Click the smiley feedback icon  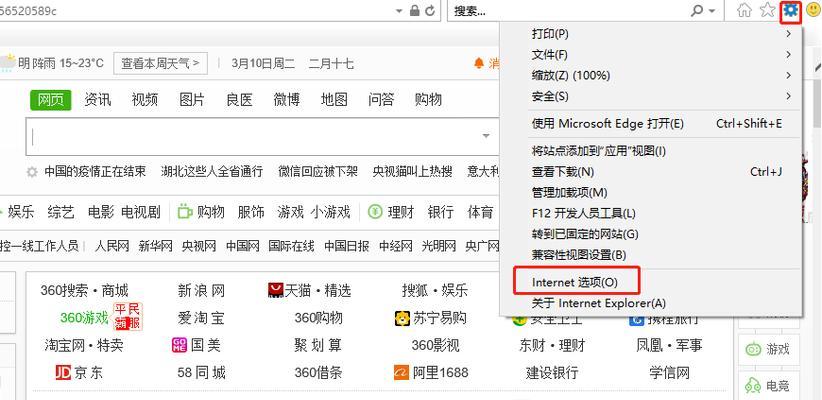click(814, 10)
